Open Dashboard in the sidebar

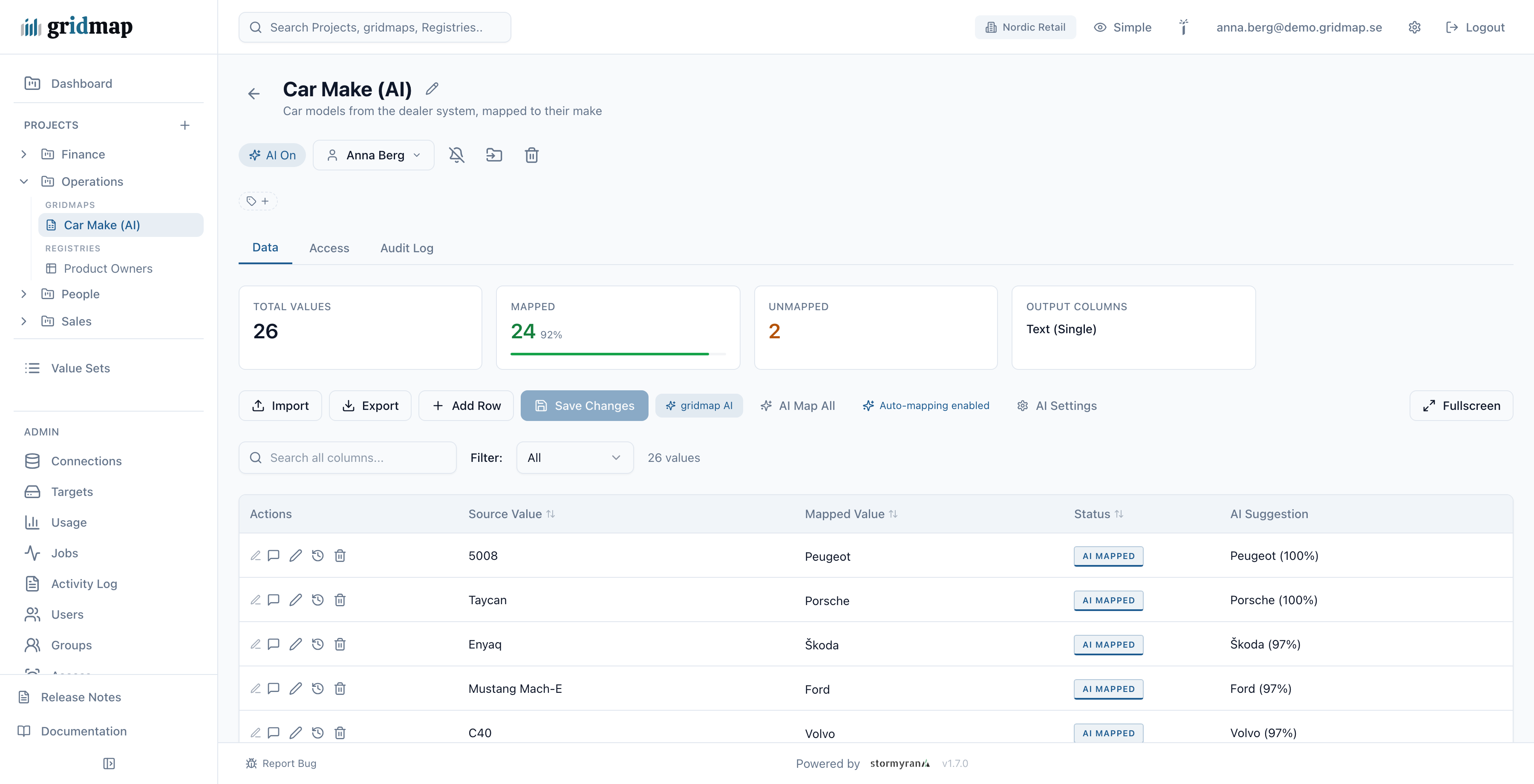point(108,84)
